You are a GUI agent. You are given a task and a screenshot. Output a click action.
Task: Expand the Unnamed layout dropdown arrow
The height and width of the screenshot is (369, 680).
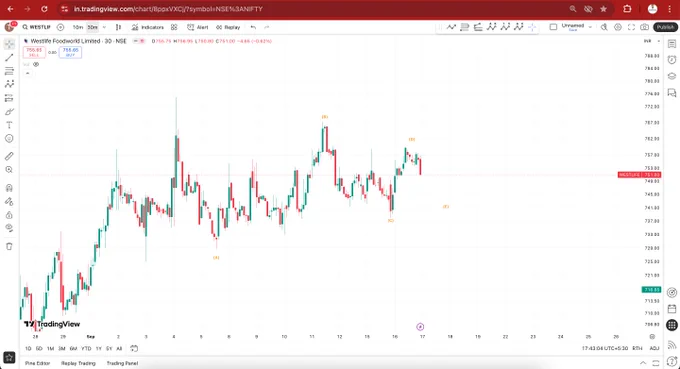coord(590,27)
